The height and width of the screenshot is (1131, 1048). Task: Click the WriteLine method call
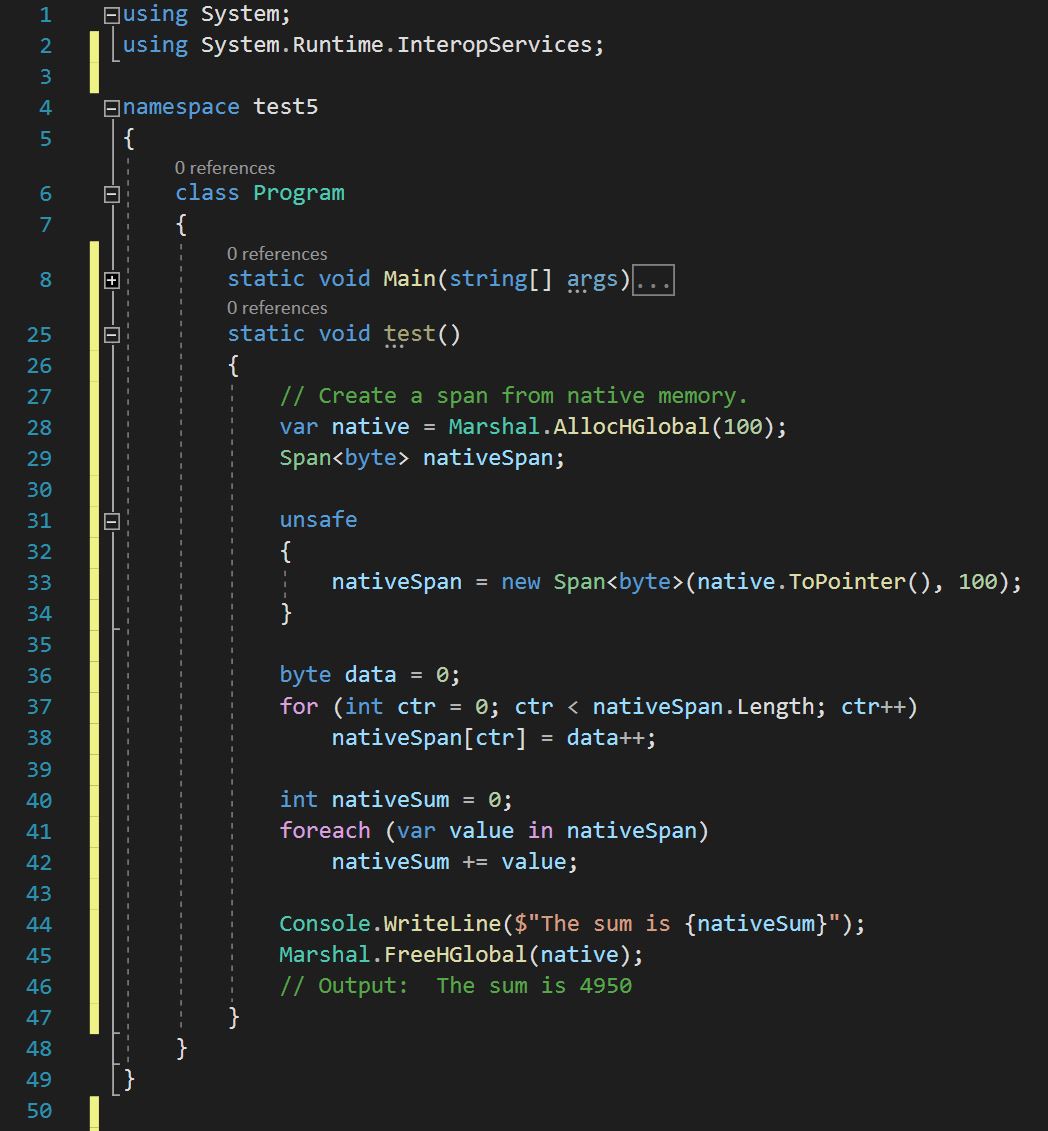tap(443, 924)
